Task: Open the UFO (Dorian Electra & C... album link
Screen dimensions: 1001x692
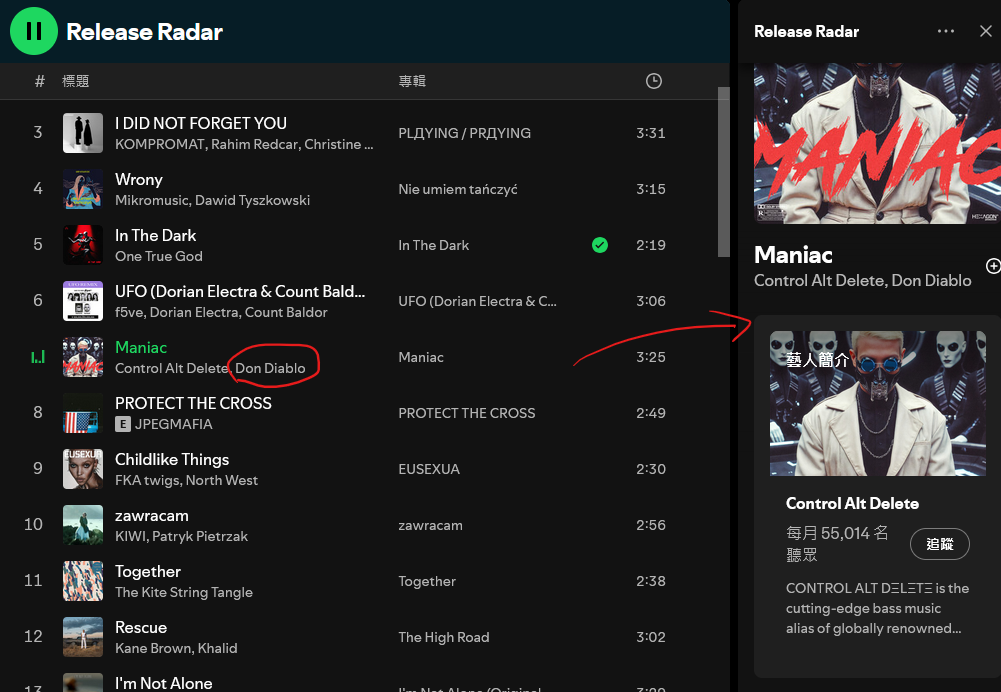Action: pos(477,301)
